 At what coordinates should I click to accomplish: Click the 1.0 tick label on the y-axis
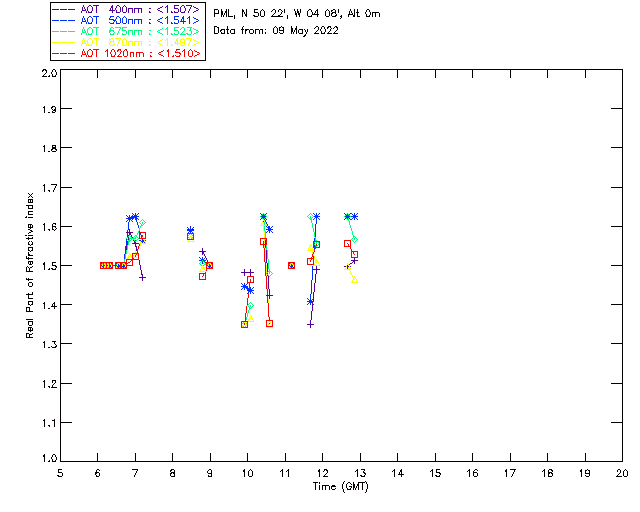[48, 459]
